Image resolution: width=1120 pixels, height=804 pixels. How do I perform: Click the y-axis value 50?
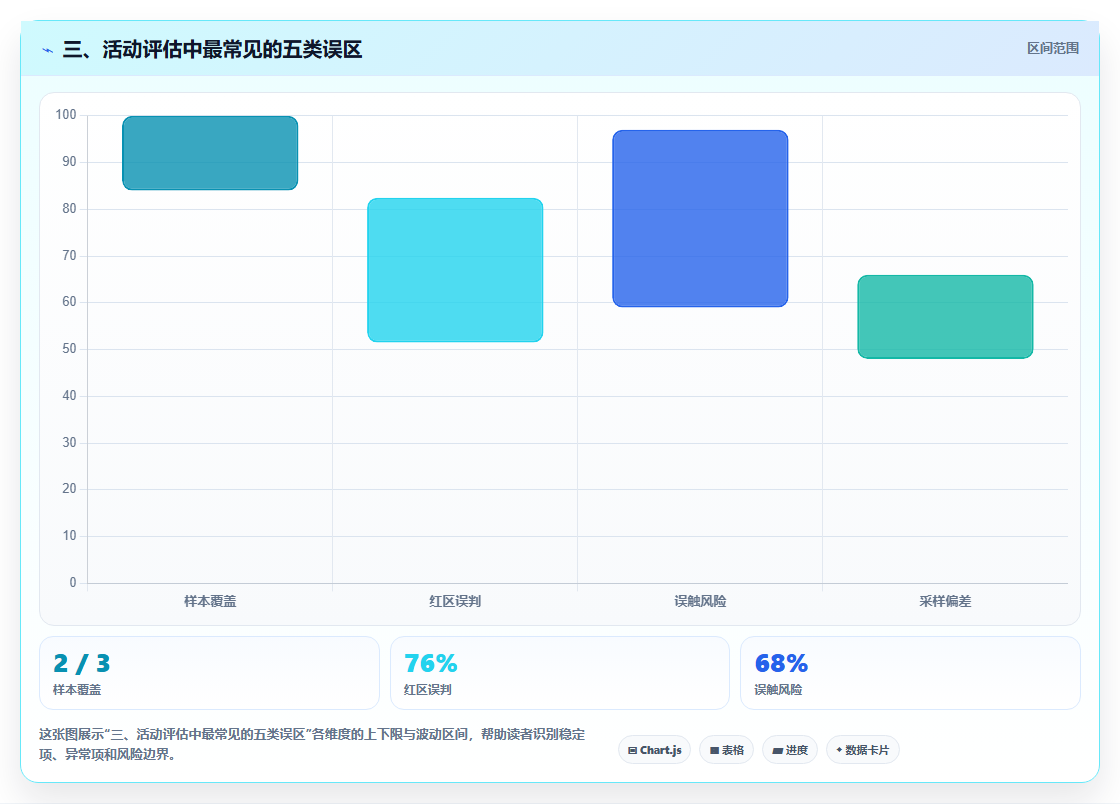point(69,348)
